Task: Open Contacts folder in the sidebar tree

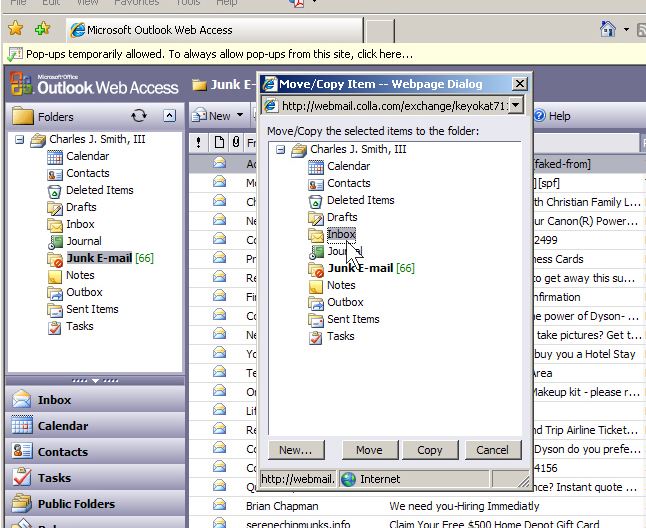Action: 88,173
